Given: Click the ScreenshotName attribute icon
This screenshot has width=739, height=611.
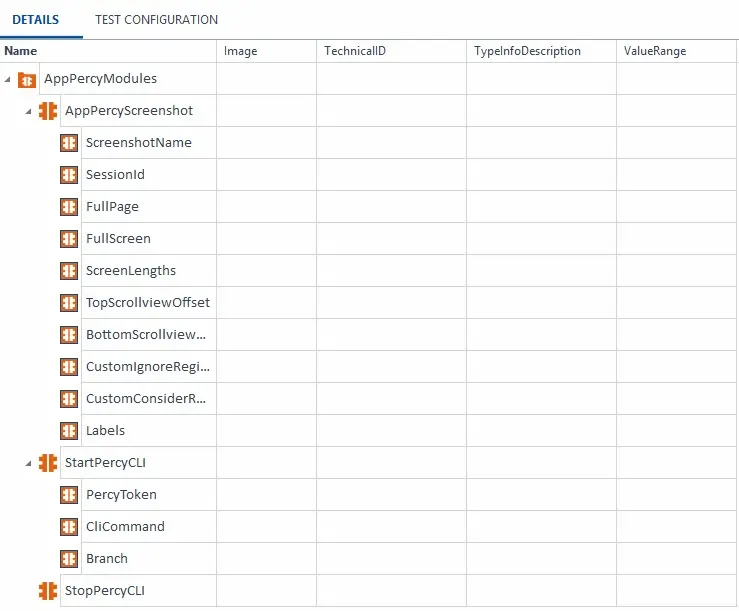Looking at the screenshot, I should [x=69, y=143].
